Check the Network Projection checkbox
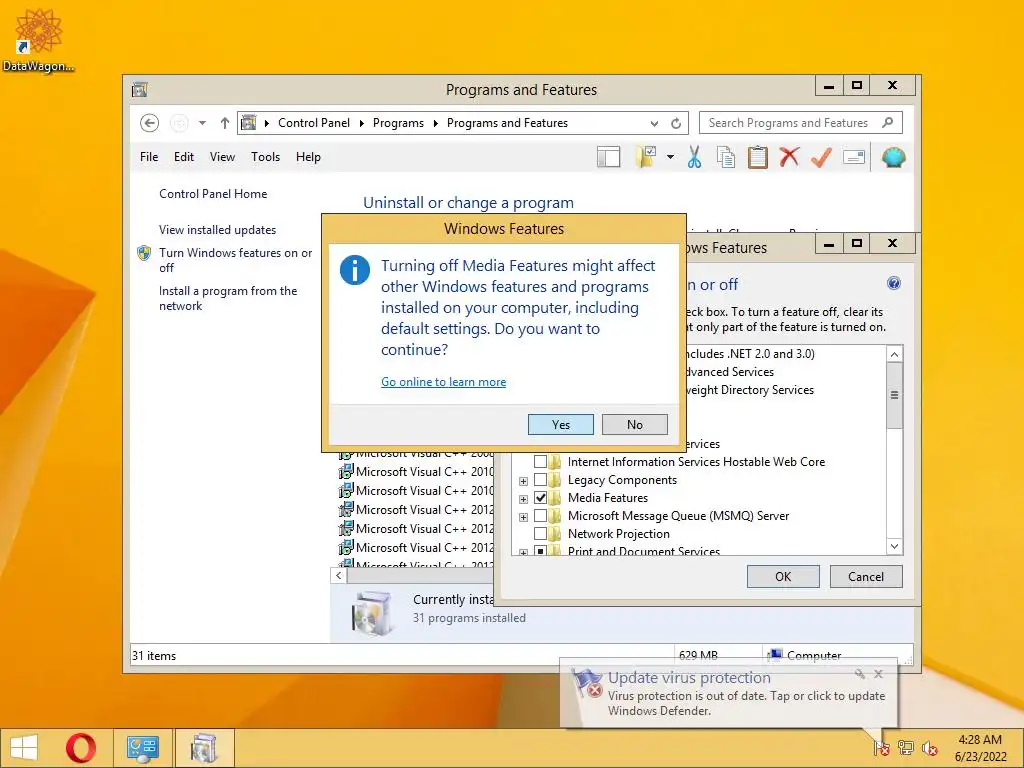Image resolution: width=1024 pixels, height=768 pixels. 540,534
